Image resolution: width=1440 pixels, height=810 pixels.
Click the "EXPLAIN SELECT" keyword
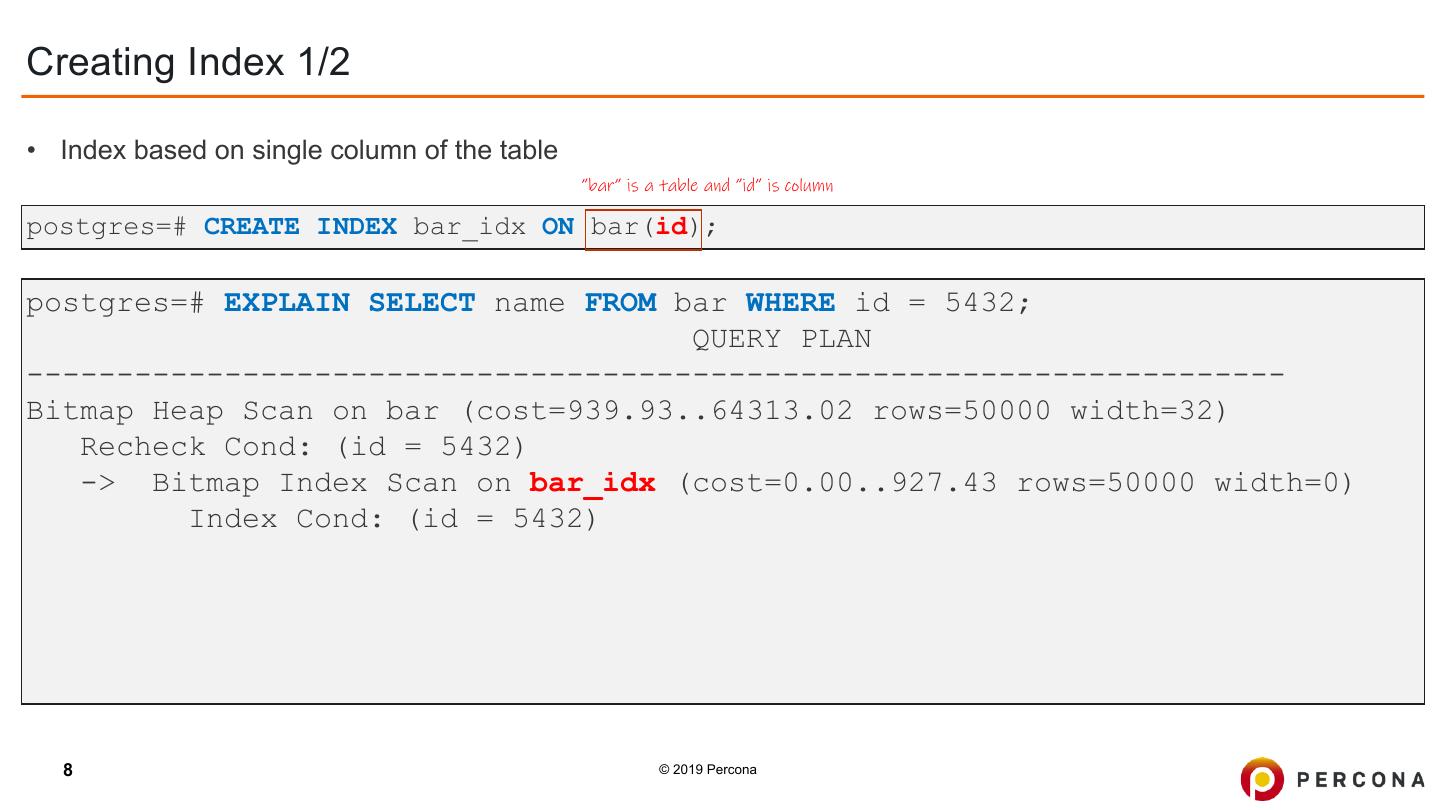click(x=349, y=303)
